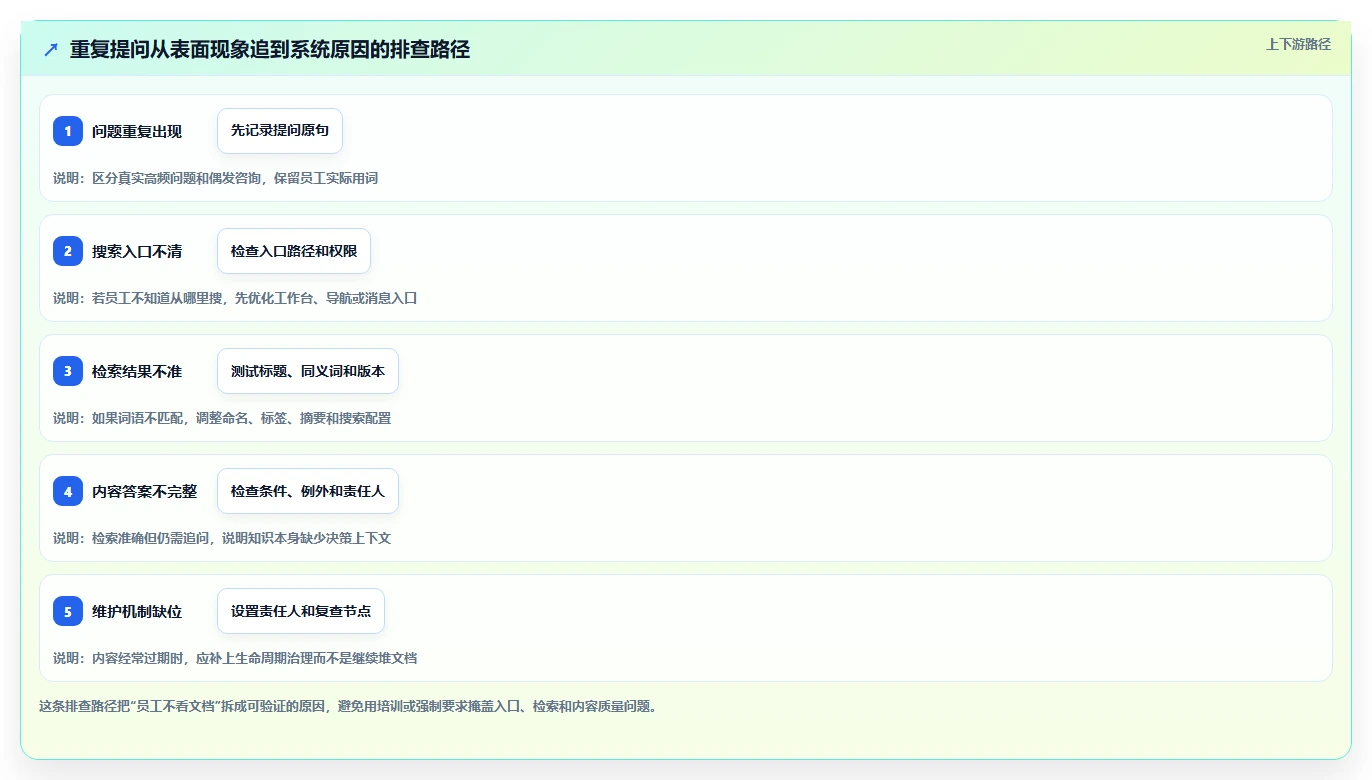Click the title 重复提问从表面现象追到系统原因的排查路径

(270, 50)
